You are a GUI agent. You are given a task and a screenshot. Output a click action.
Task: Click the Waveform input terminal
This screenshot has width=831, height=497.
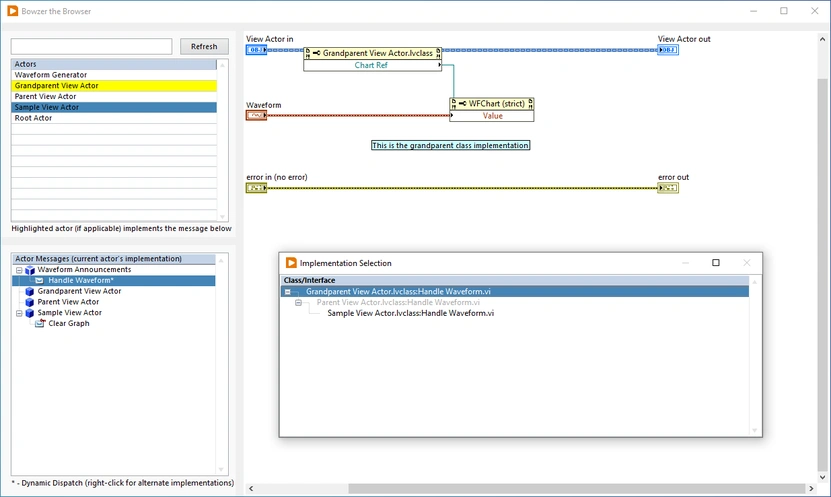(x=257, y=115)
